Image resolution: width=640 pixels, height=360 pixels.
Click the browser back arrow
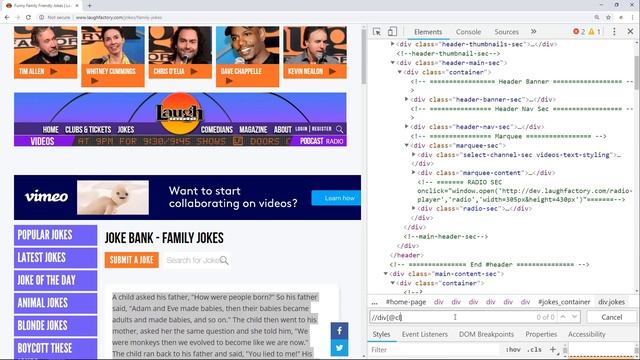click(x=7, y=18)
